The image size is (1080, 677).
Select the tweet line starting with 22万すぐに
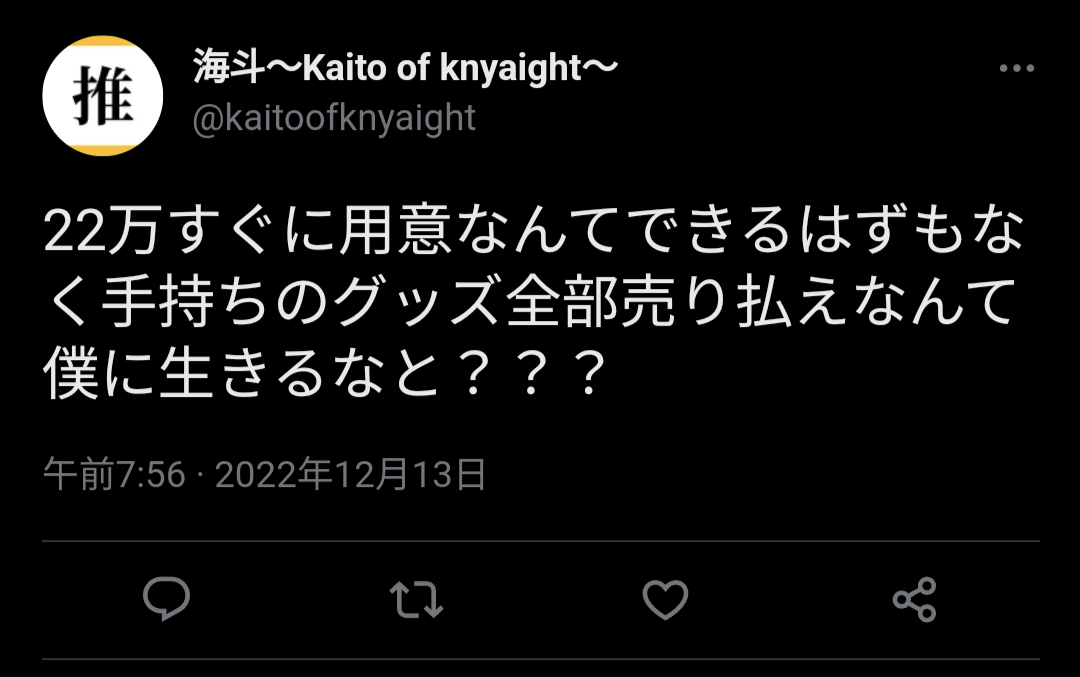[534, 230]
